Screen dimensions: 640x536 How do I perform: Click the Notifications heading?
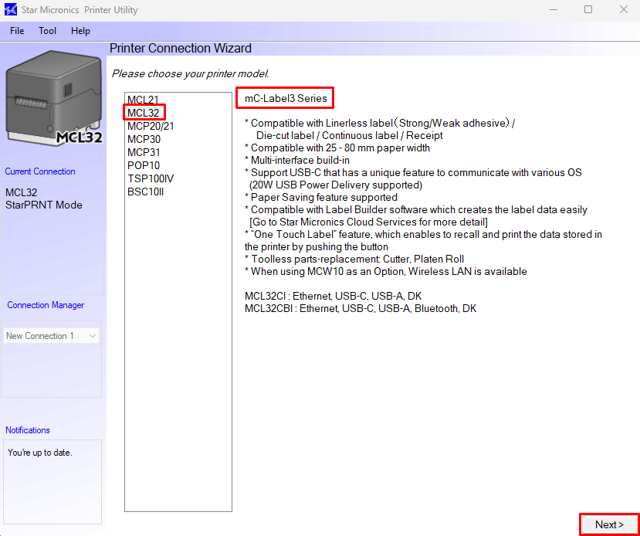pyautogui.click(x=28, y=430)
